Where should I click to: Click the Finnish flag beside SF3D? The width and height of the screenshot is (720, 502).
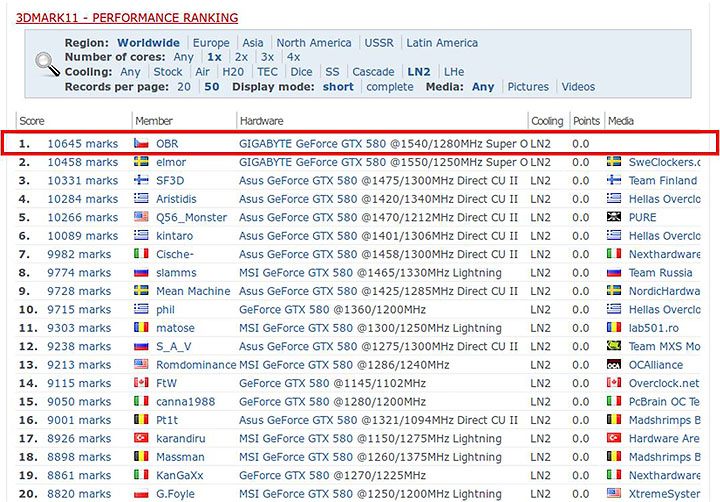click(x=141, y=180)
